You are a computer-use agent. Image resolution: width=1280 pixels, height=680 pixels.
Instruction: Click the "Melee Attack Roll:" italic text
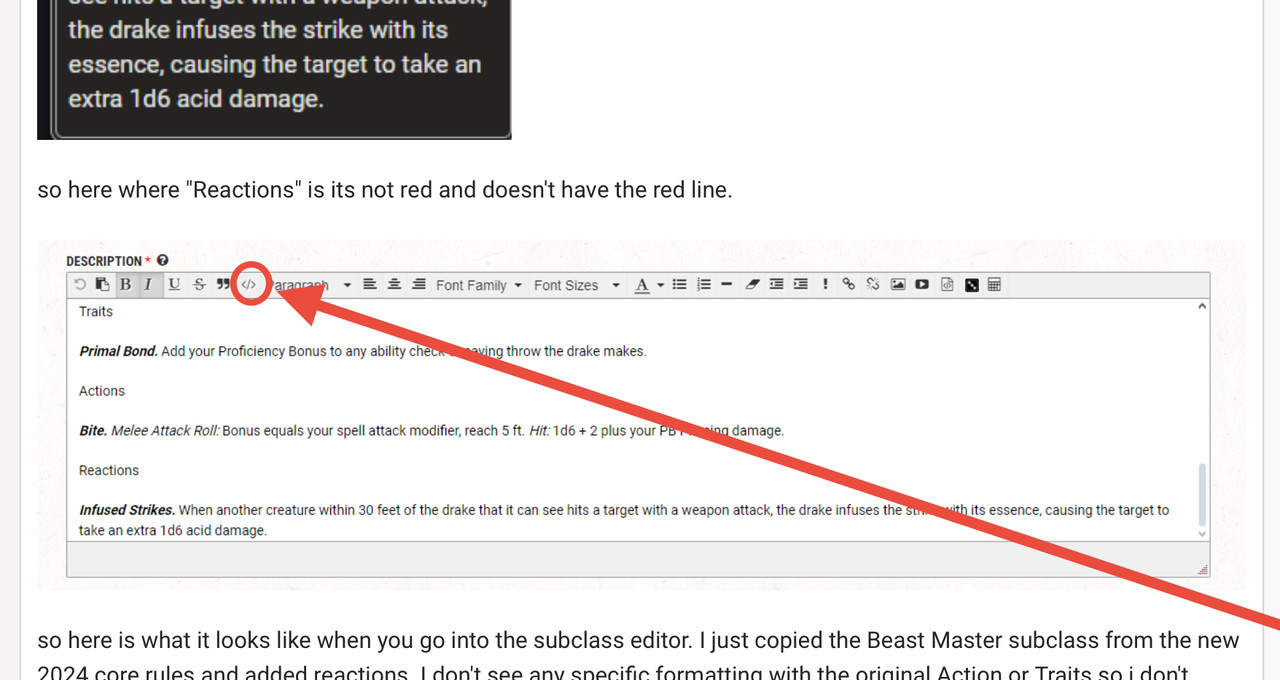click(165, 431)
